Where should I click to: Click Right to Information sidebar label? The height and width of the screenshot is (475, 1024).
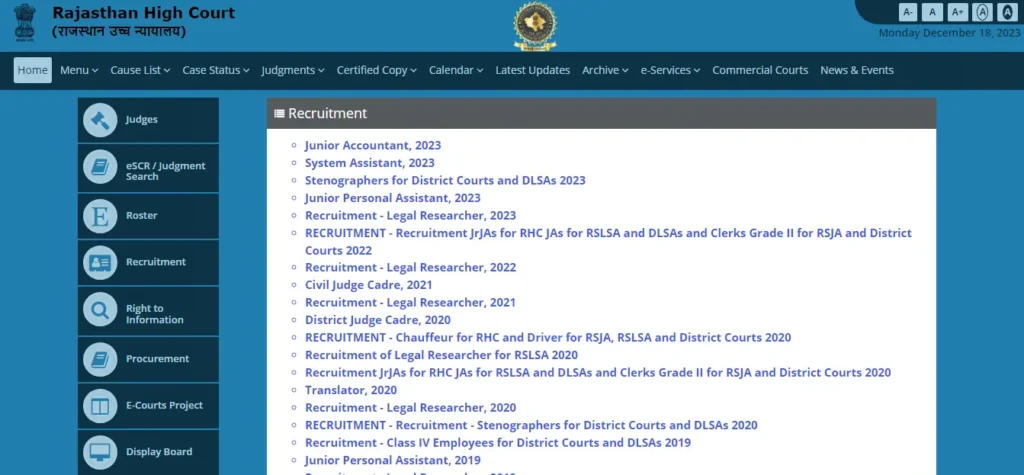click(155, 314)
